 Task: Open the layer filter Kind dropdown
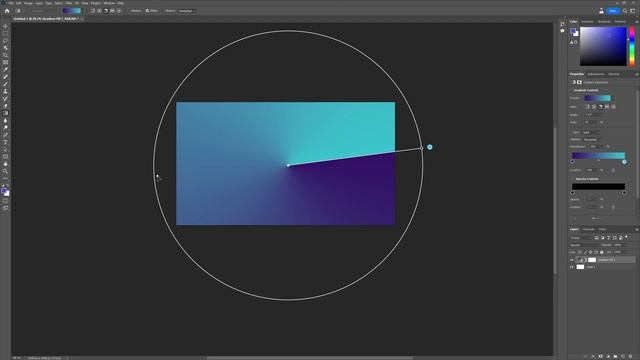coord(581,238)
